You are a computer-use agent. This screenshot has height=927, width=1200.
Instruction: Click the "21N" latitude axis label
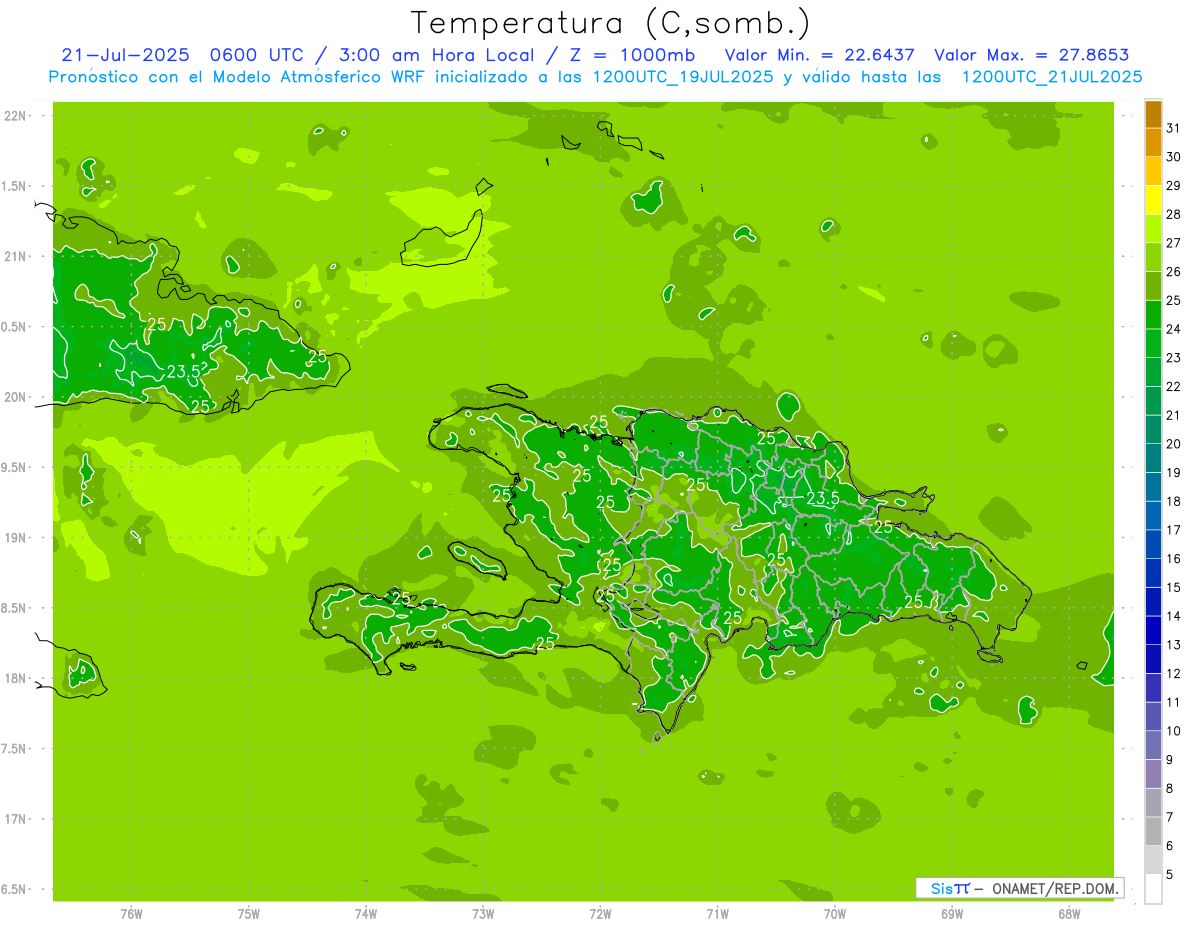coord(16,256)
